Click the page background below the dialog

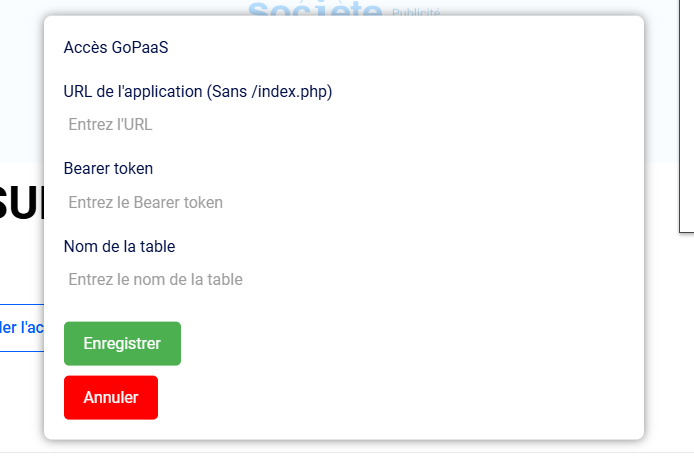click(347, 465)
